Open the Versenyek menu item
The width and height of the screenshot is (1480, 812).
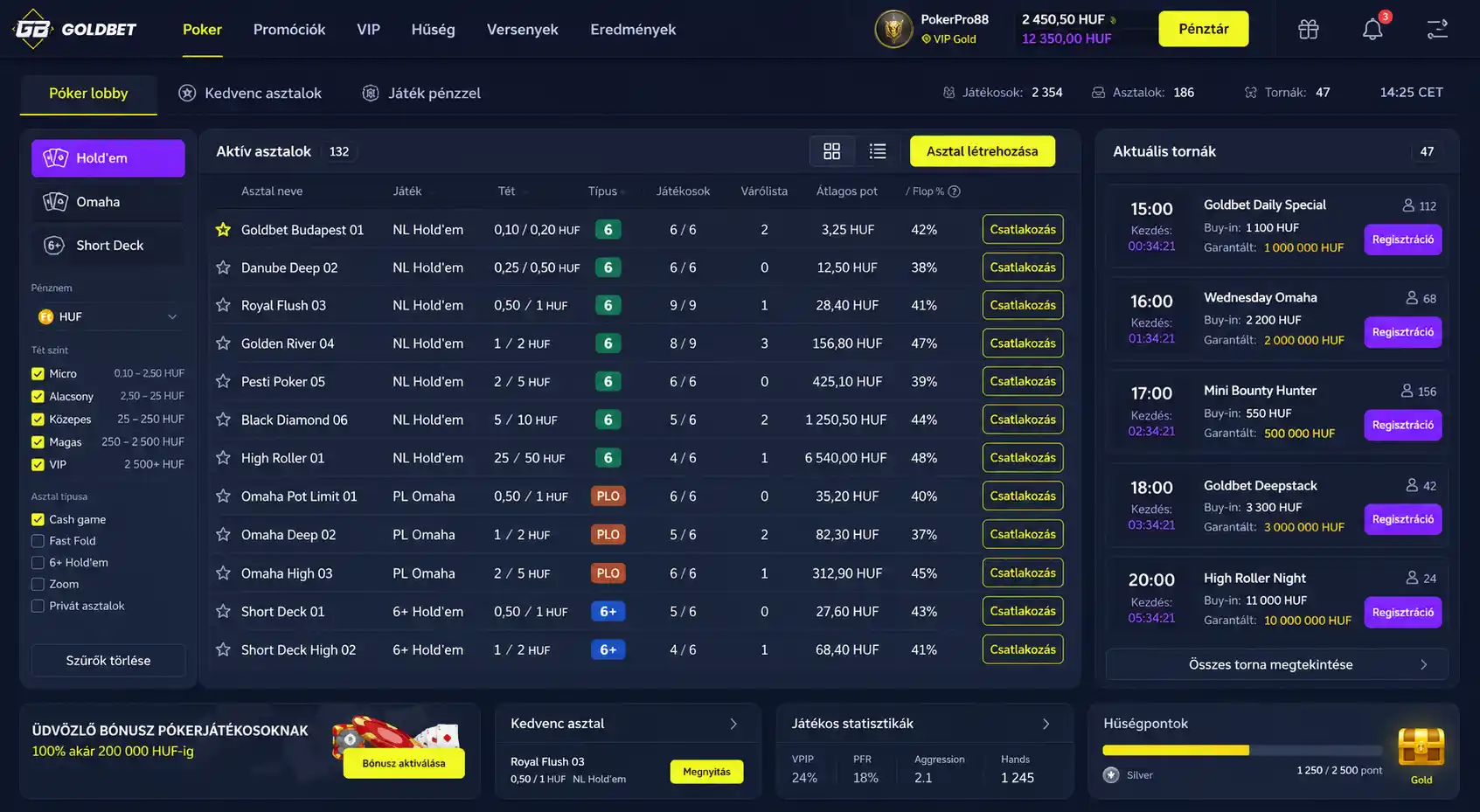(x=522, y=29)
